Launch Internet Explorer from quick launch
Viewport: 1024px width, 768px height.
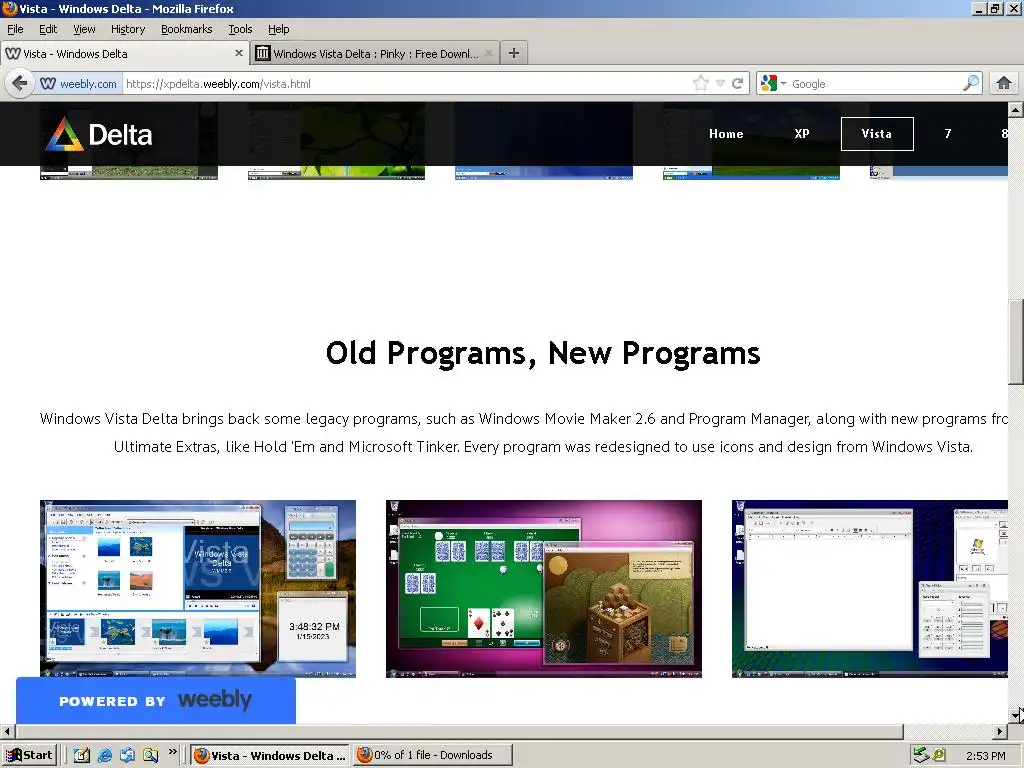(104, 755)
